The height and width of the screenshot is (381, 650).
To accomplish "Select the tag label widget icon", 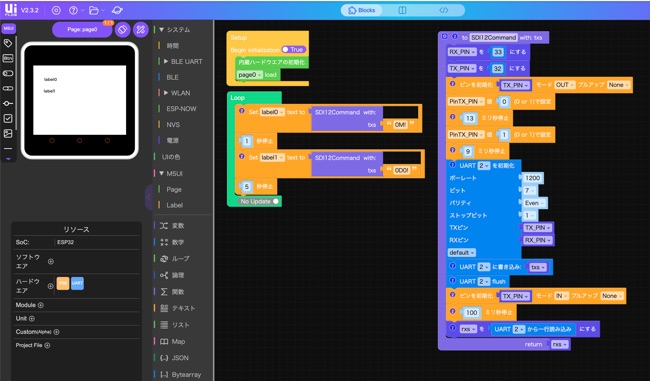I will pos(8,43).
